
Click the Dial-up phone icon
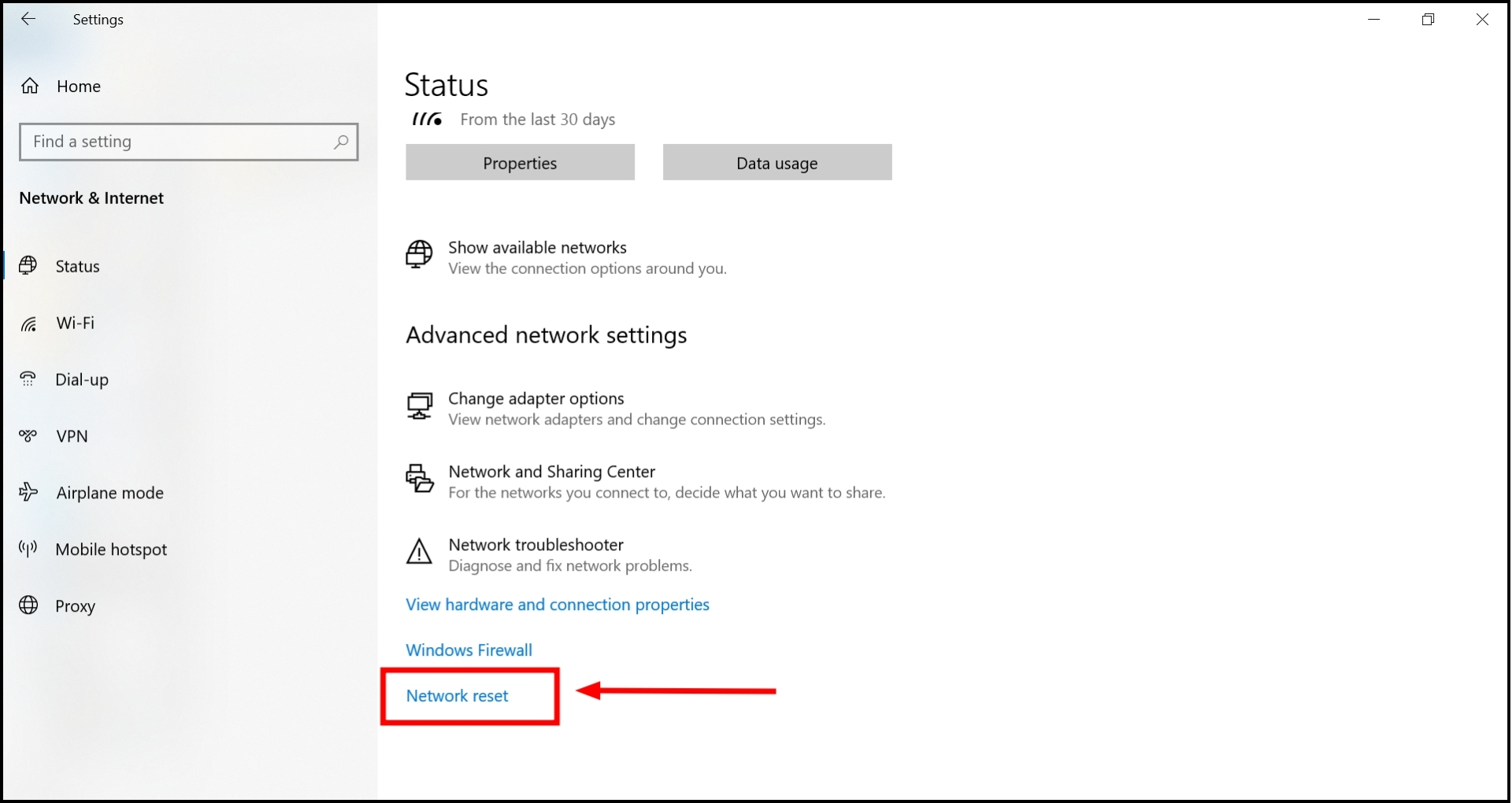pyautogui.click(x=28, y=379)
